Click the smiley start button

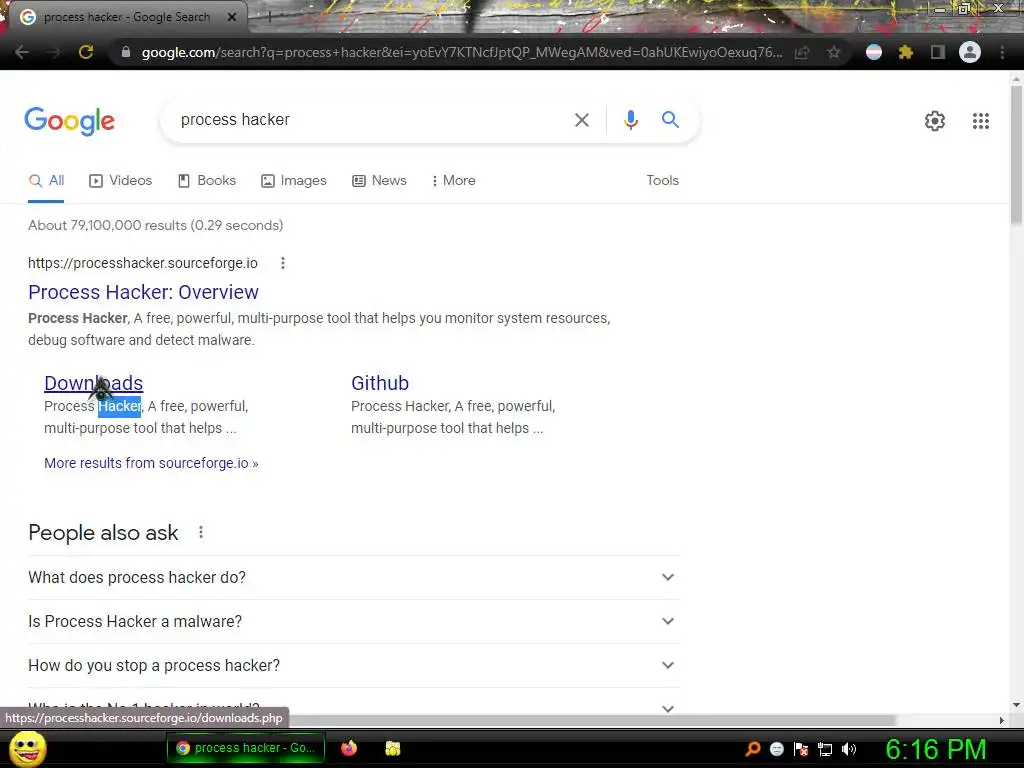pyautogui.click(x=27, y=749)
